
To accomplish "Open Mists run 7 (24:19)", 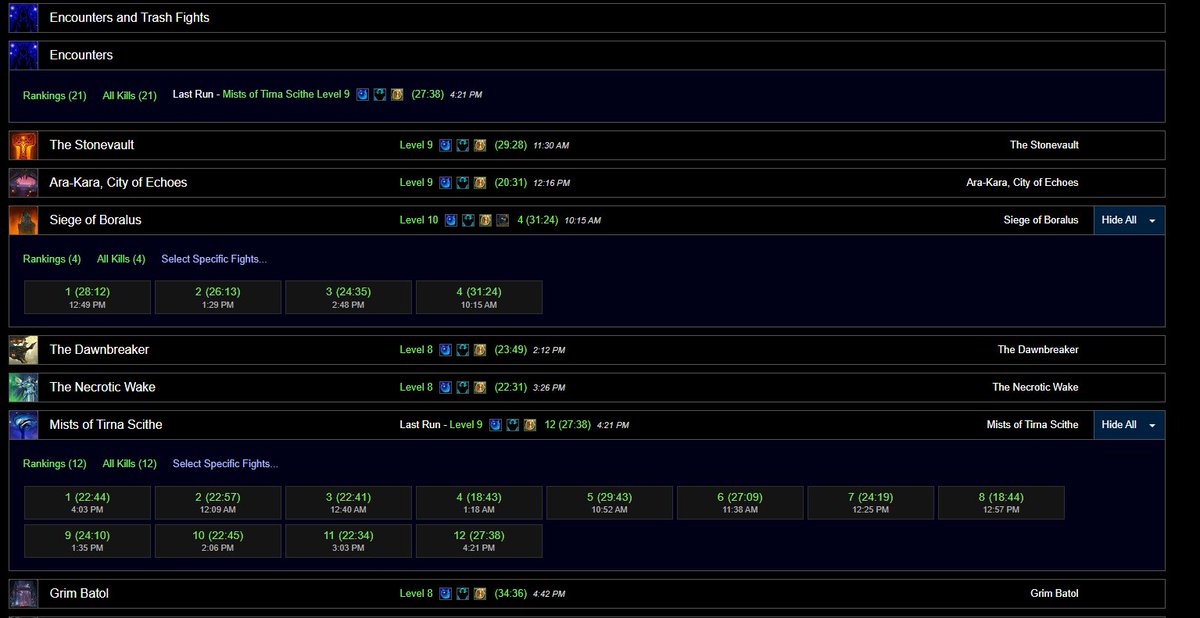I will [x=871, y=503].
